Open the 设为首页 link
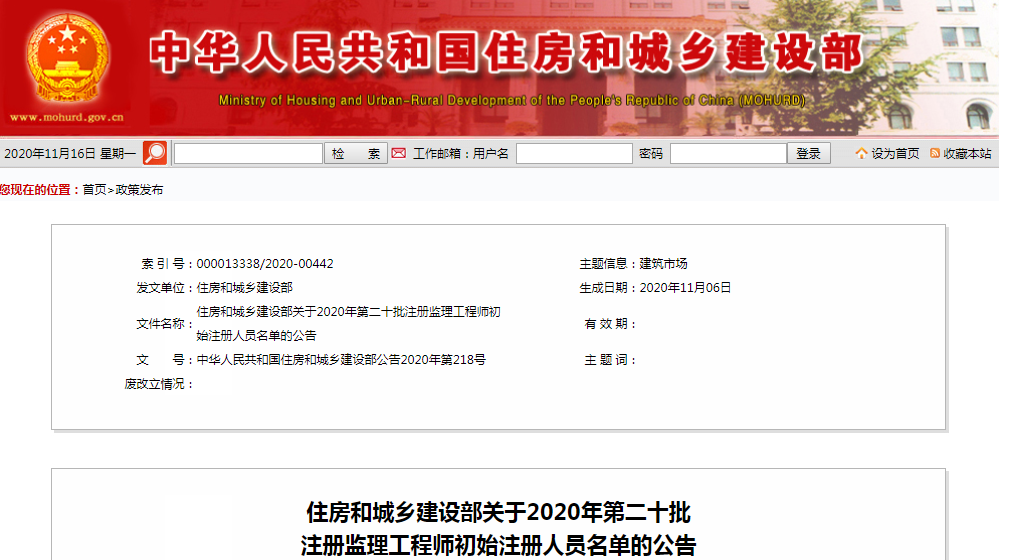Viewport: 1014px width, 560px height. tap(895, 153)
